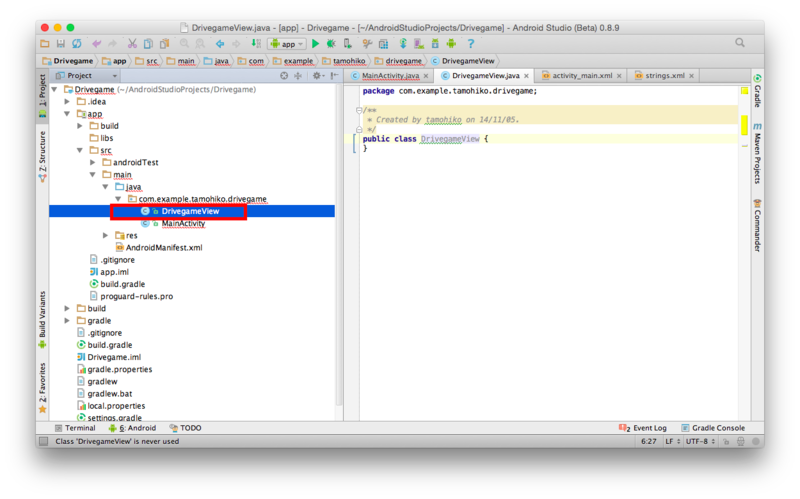Screen dimensions: 800x499
Task: Open the project panel gear settings
Action: [318, 76]
